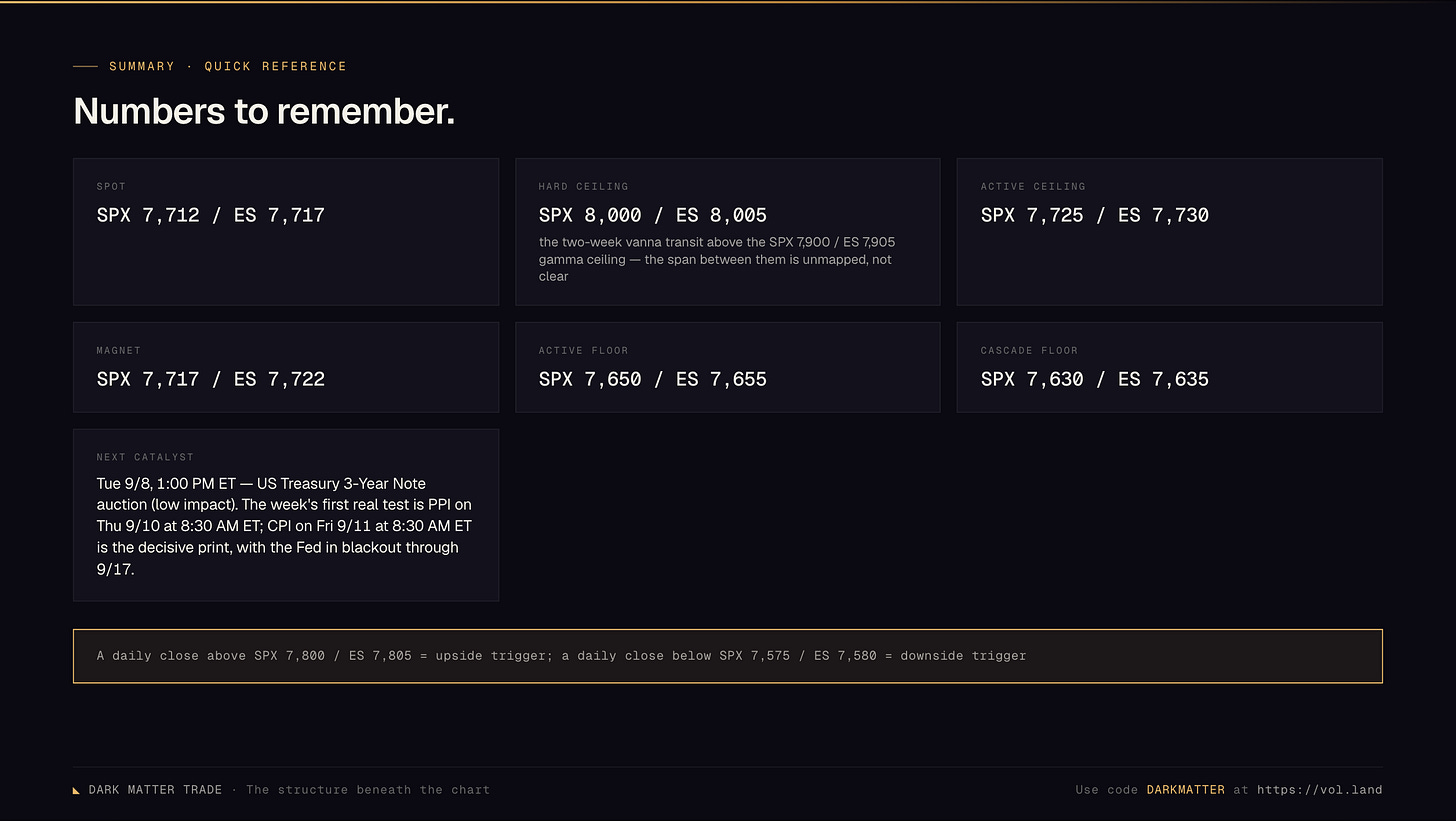This screenshot has height=821, width=1456.
Task: Click the upside/downside trigger banner
Action: tap(728, 656)
